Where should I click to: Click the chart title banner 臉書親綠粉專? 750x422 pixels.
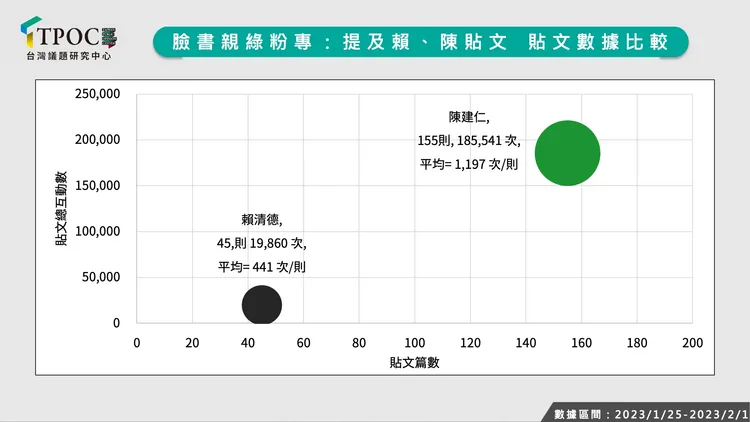click(420, 42)
